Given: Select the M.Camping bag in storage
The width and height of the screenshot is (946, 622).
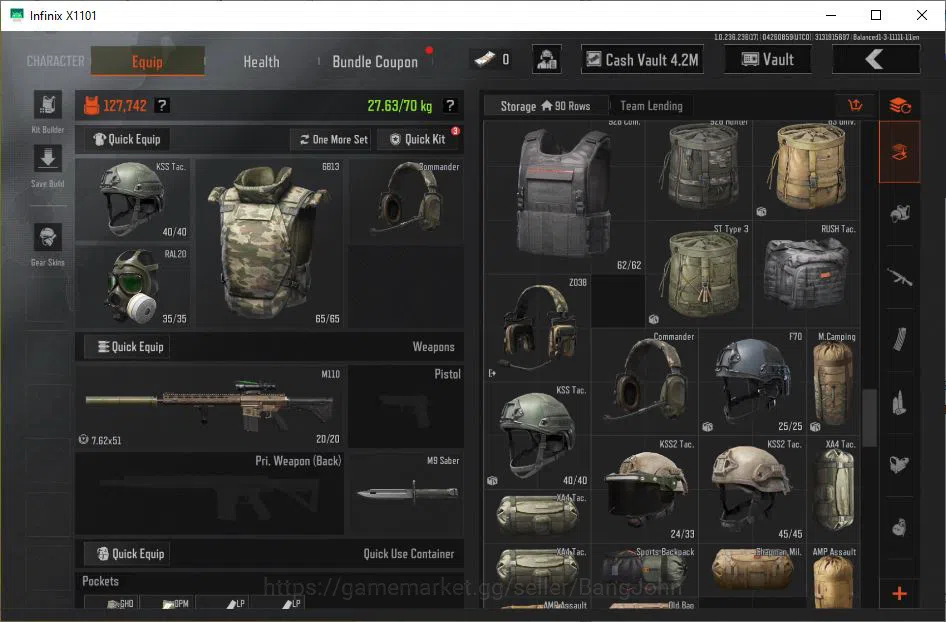Looking at the screenshot, I should tap(834, 382).
